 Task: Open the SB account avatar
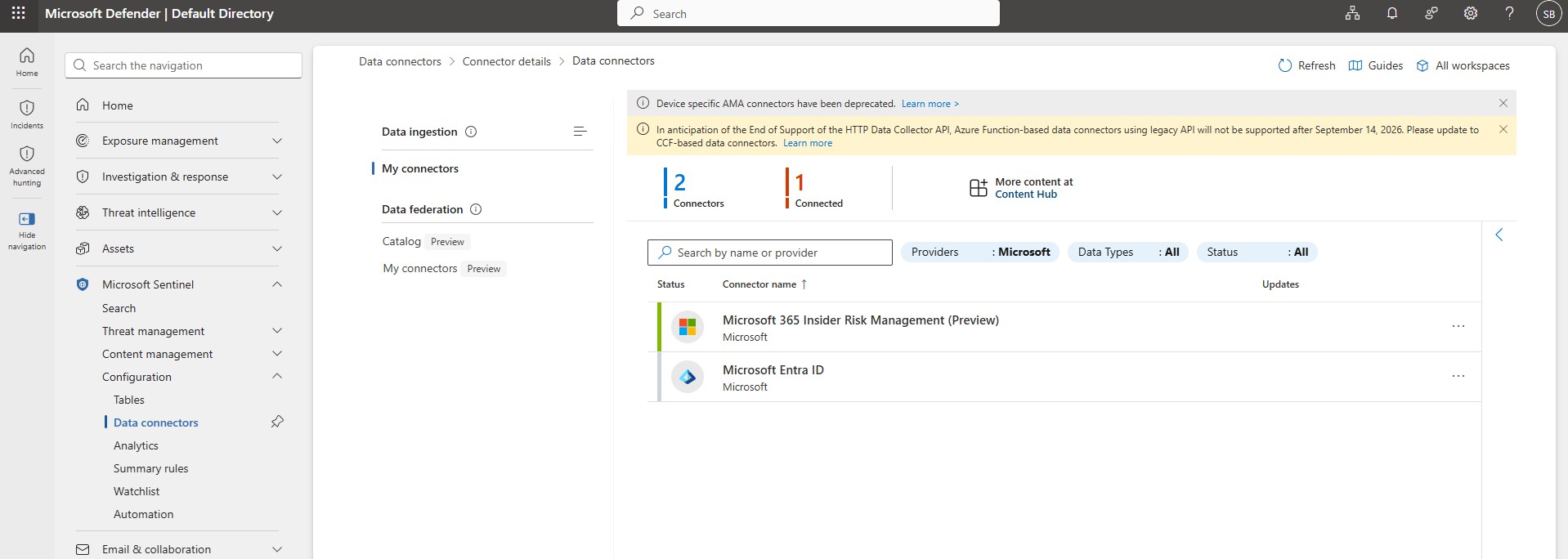click(x=1548, y=14)
